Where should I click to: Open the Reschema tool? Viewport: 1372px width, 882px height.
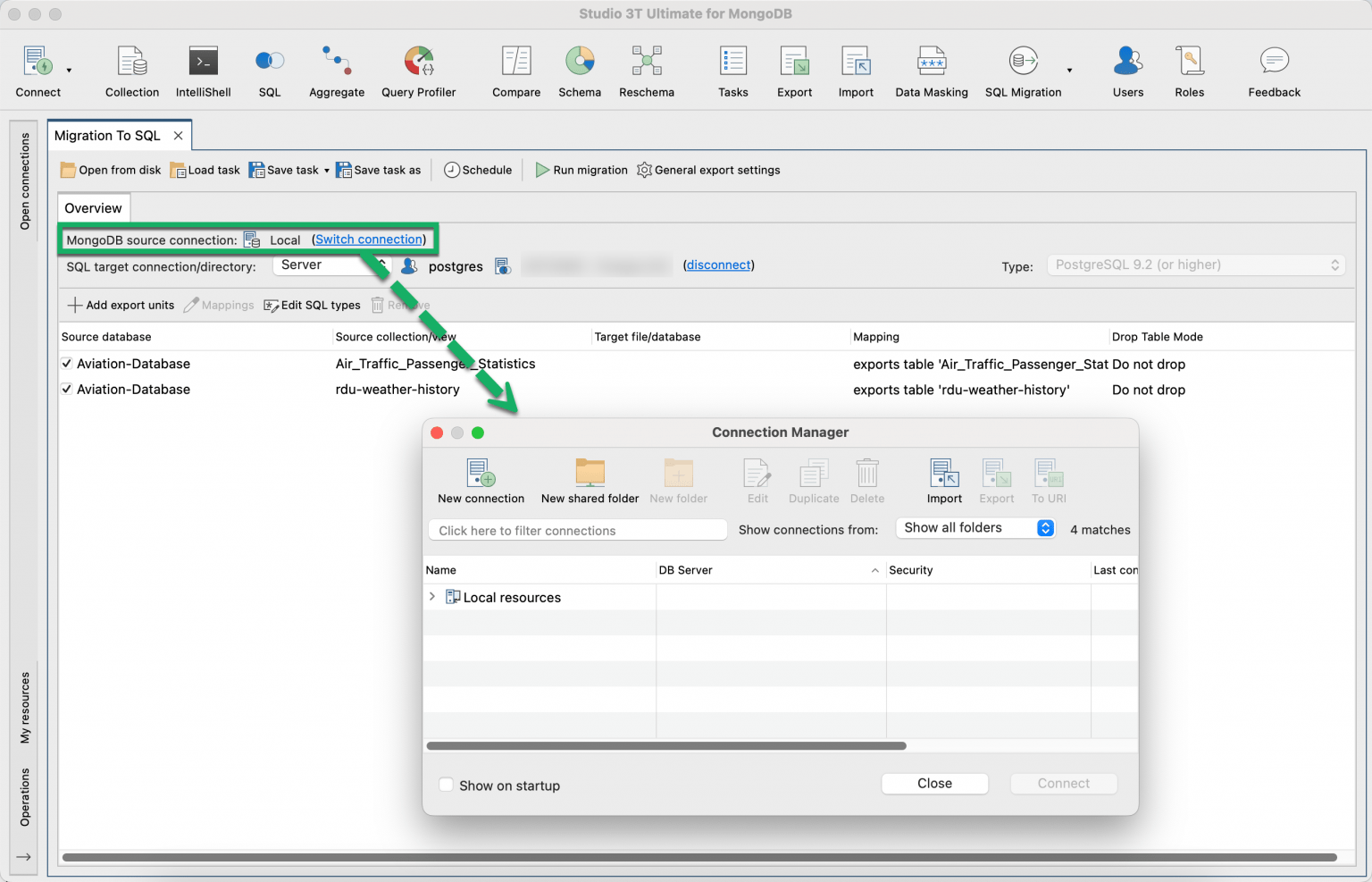[x=646, y=70]
